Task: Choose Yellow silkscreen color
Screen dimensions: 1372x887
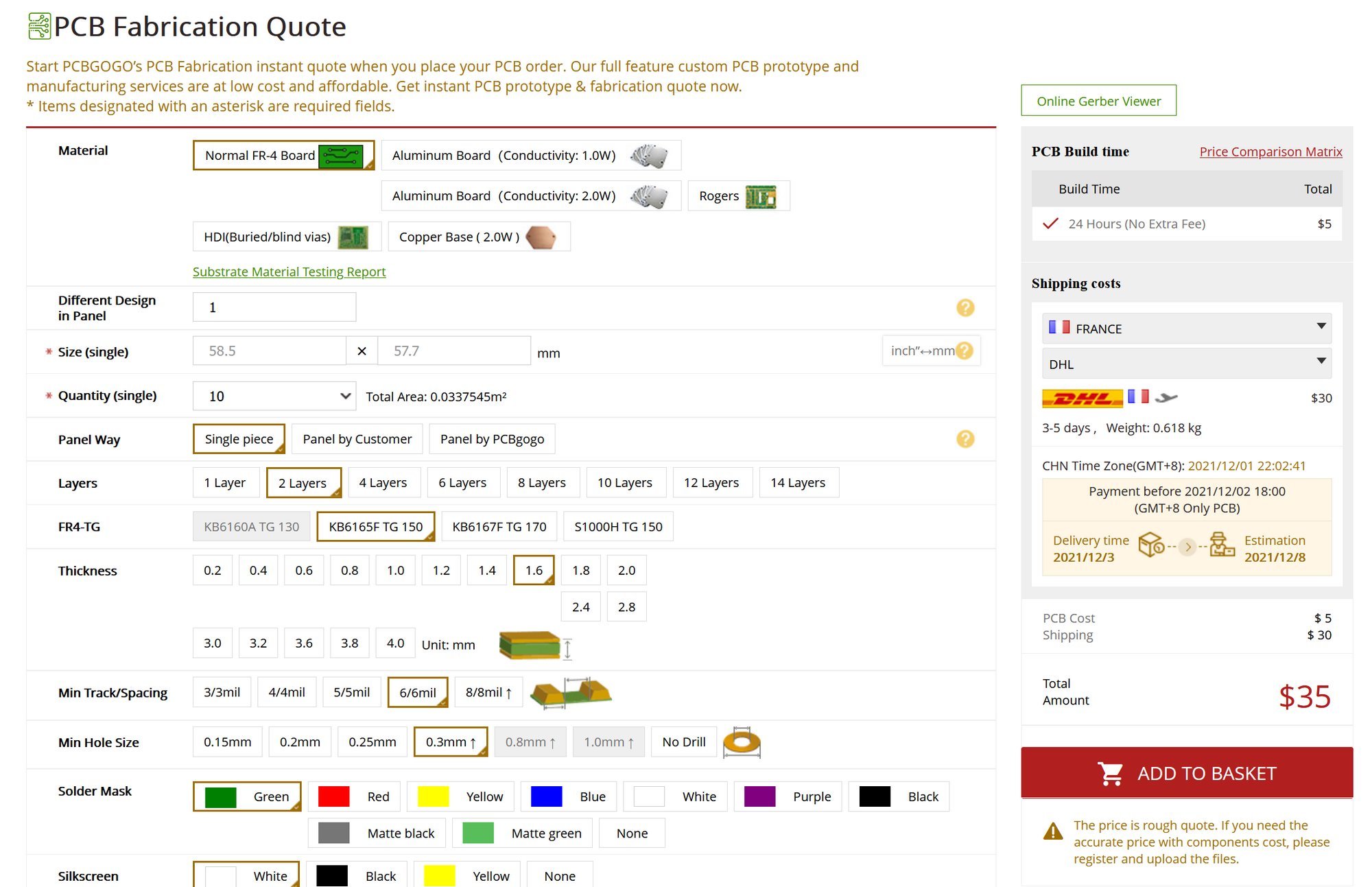Action: tap(467, 876)
